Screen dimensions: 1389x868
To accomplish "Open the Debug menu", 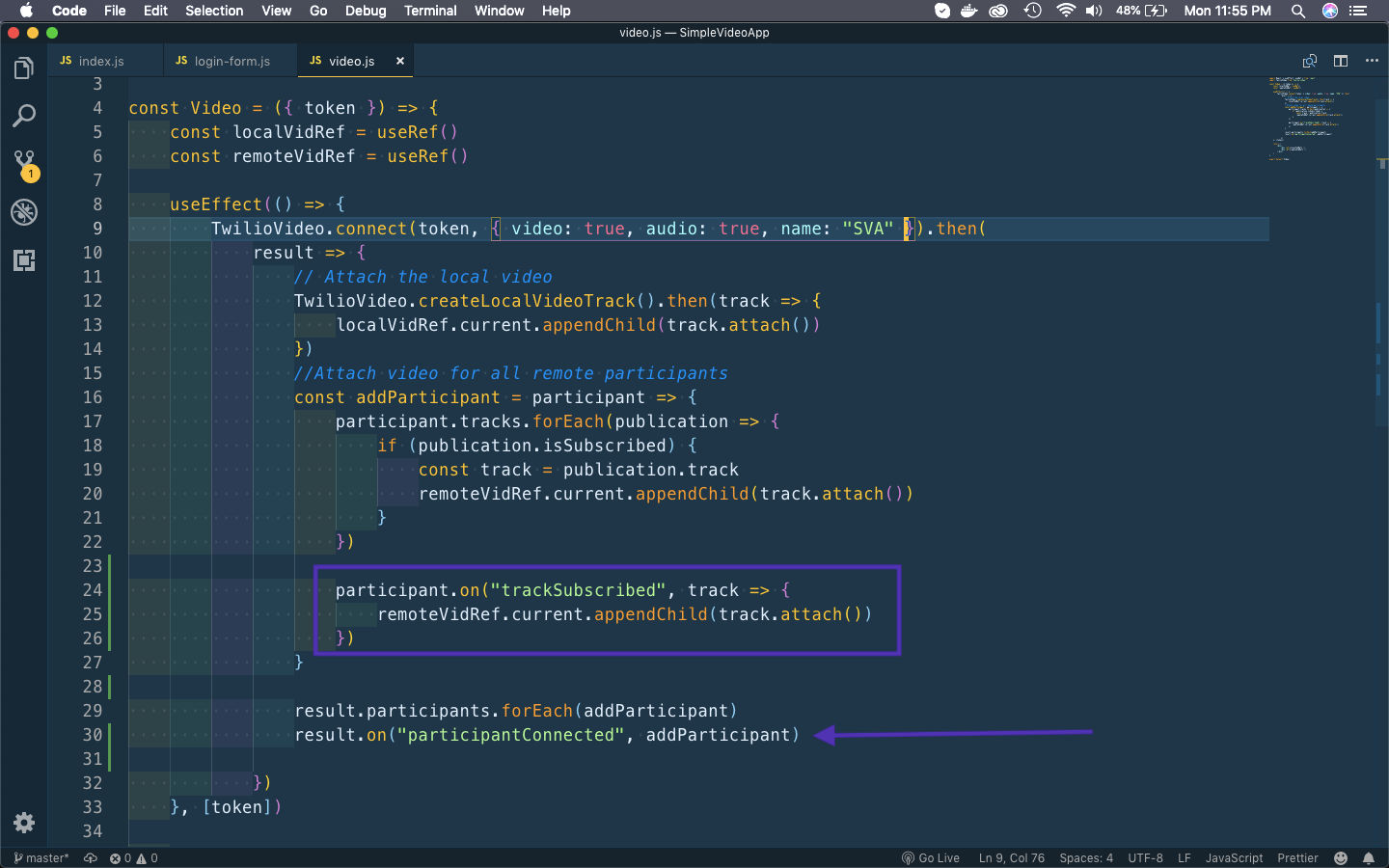I will [x=366, y=11].
